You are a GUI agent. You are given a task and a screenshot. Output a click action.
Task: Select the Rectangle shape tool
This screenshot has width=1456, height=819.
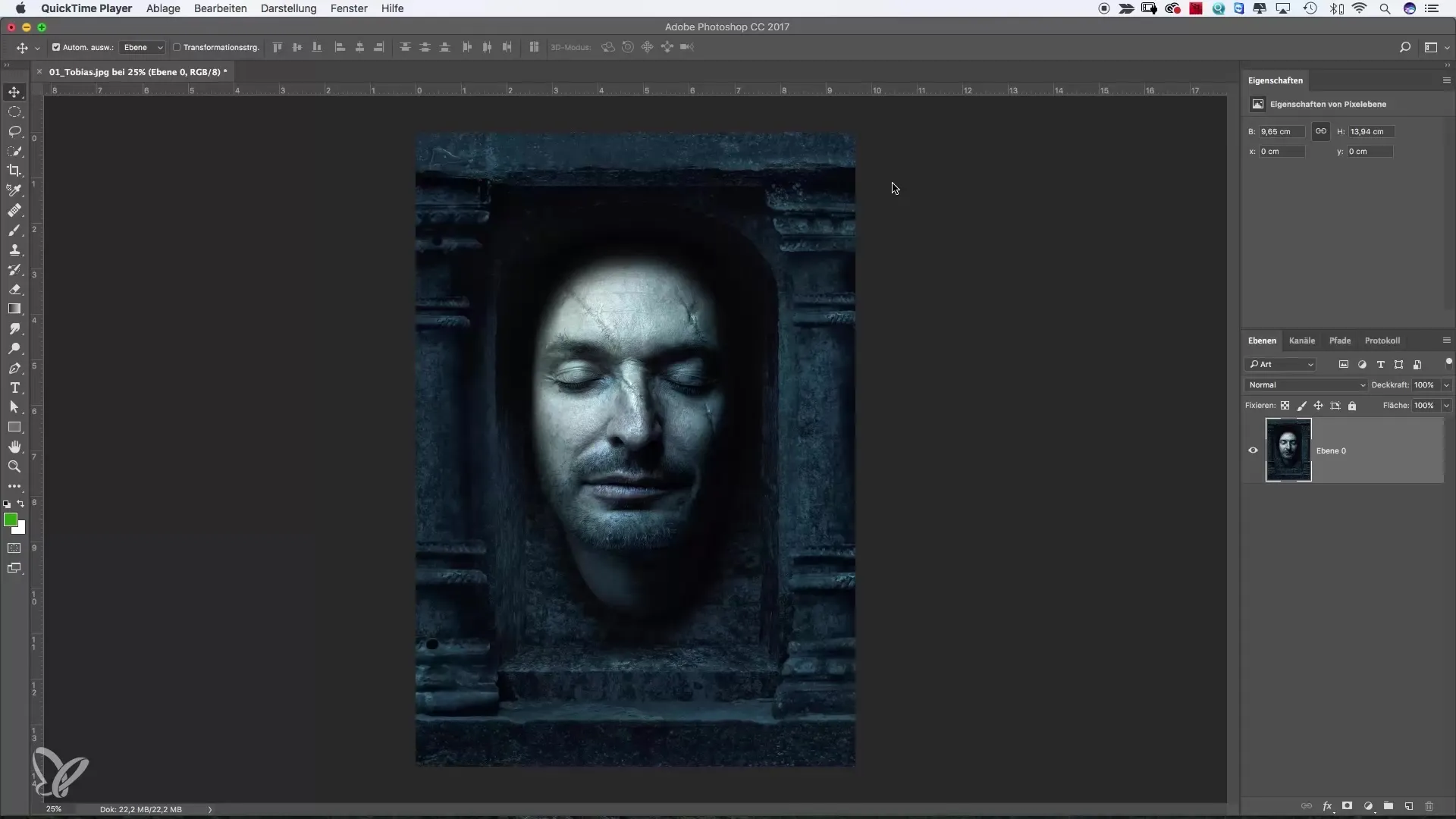click(x=14, y=427)
